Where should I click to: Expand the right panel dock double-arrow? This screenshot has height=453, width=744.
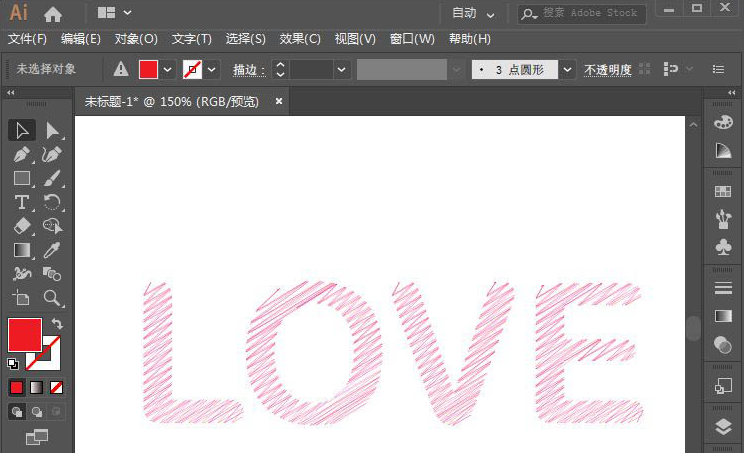tap(732, 92)
